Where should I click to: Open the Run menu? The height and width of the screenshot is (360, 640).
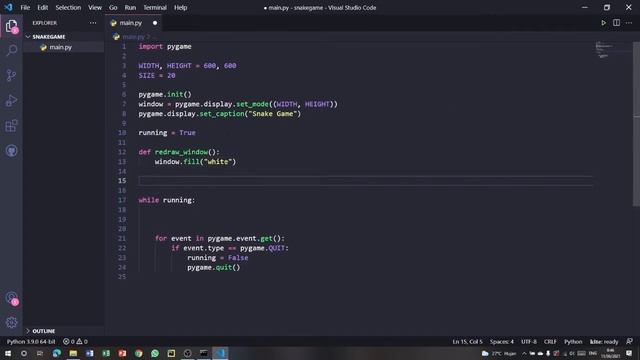coord(130,7)
